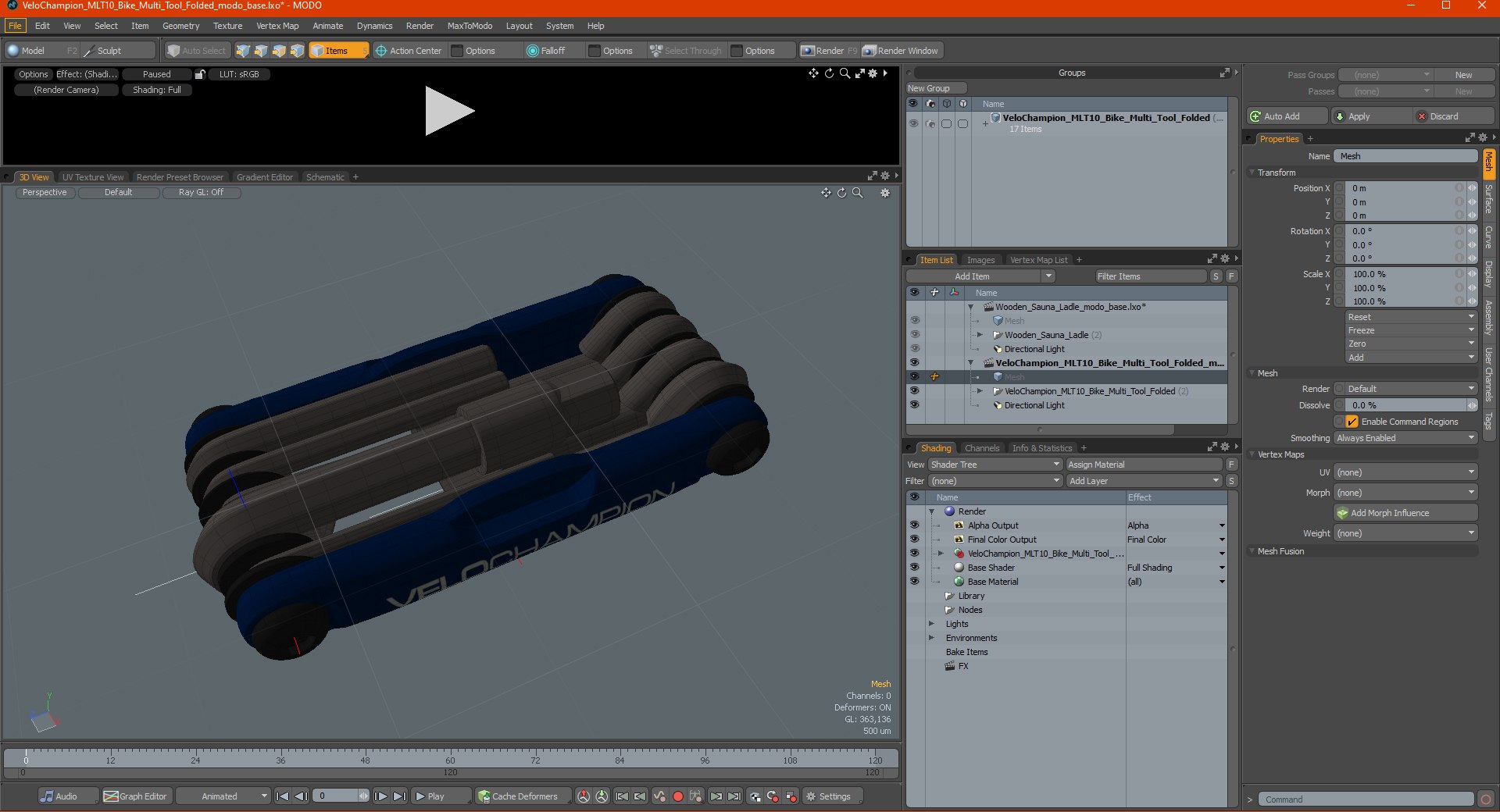This screenshot has height=812, width=1500.
Task: Click Apply button
Action: tap(1372, 116)
